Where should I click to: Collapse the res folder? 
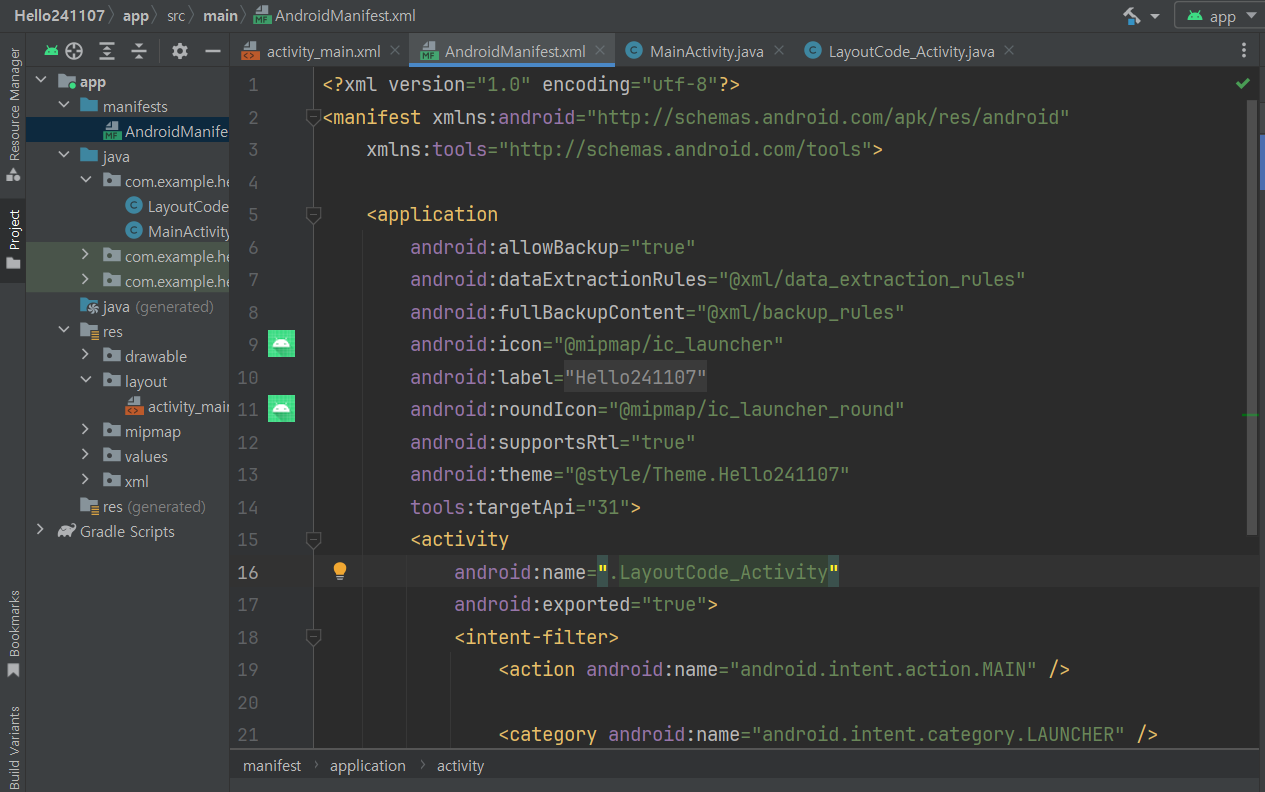coord(63,331)
